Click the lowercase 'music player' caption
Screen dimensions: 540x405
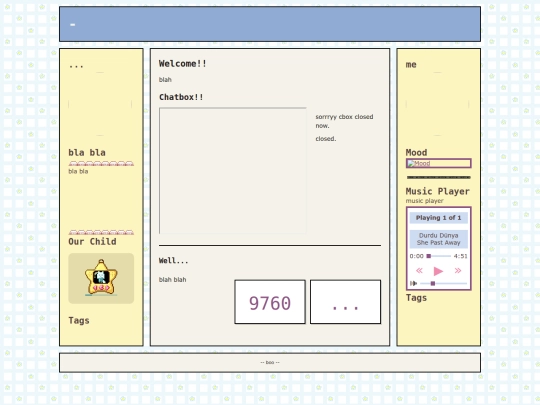(x=425, y=201)
